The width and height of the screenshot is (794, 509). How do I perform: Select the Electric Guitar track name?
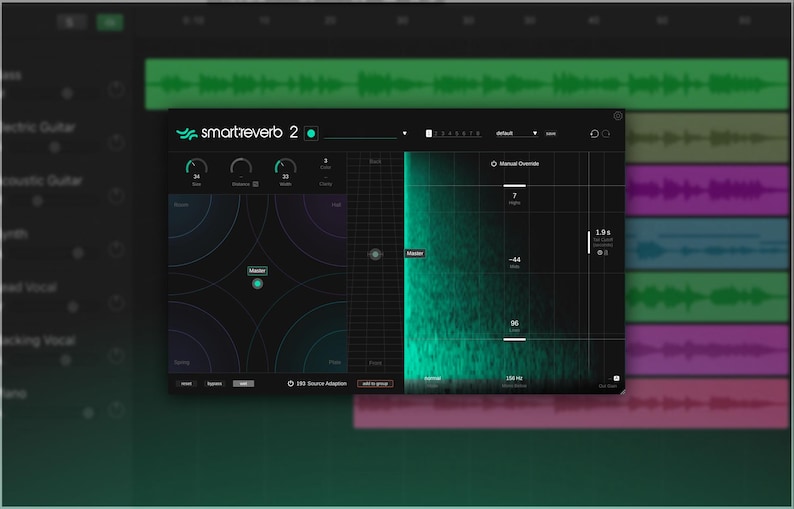[38, 127]
